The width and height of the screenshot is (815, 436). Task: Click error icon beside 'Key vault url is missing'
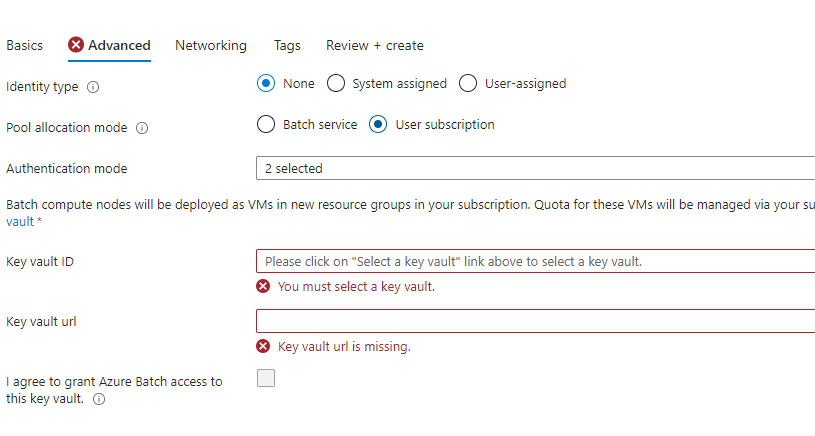263,346
